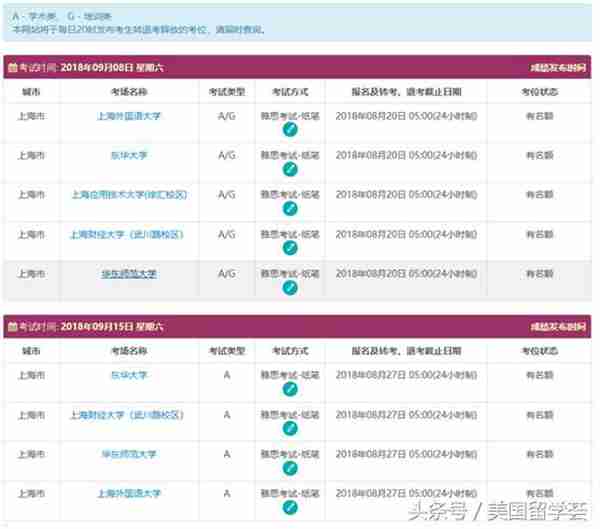The width and height of the screenshot is (600, 529).
Task: Click the 2018年09月15日 星期六 exam date heading
Action: tap(112, 327)
